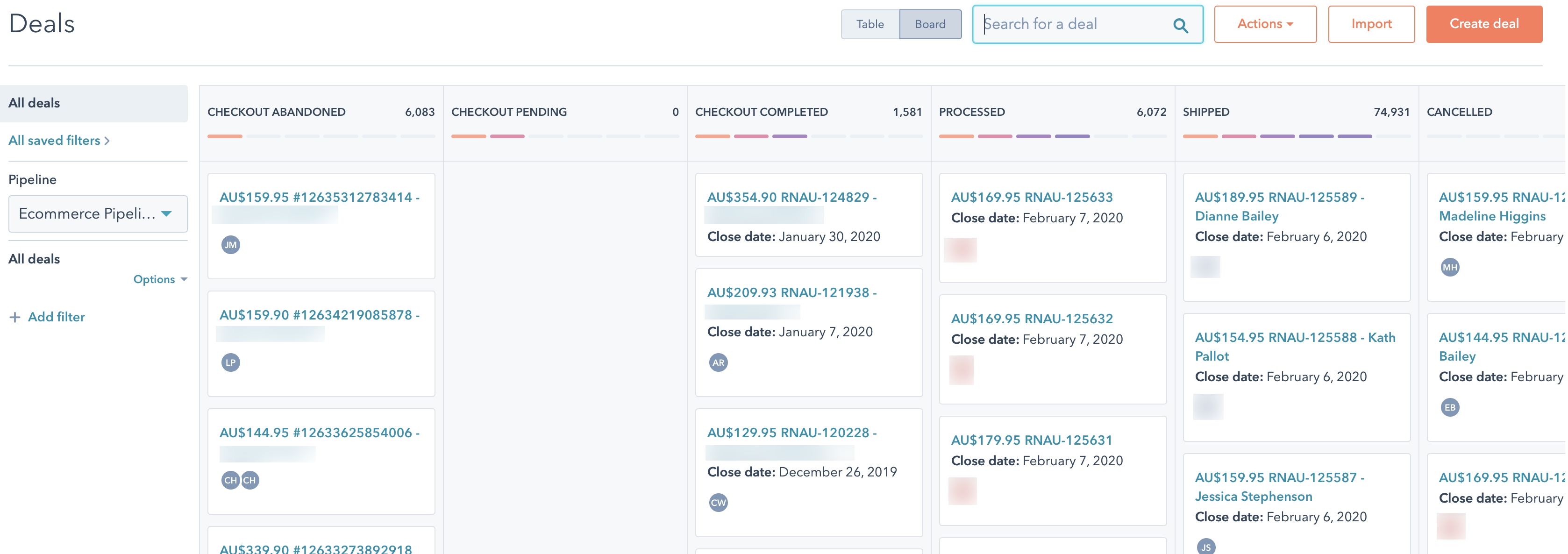Click blurred thumbnail on Dianne Bailey card

(x=1205, y=267)
